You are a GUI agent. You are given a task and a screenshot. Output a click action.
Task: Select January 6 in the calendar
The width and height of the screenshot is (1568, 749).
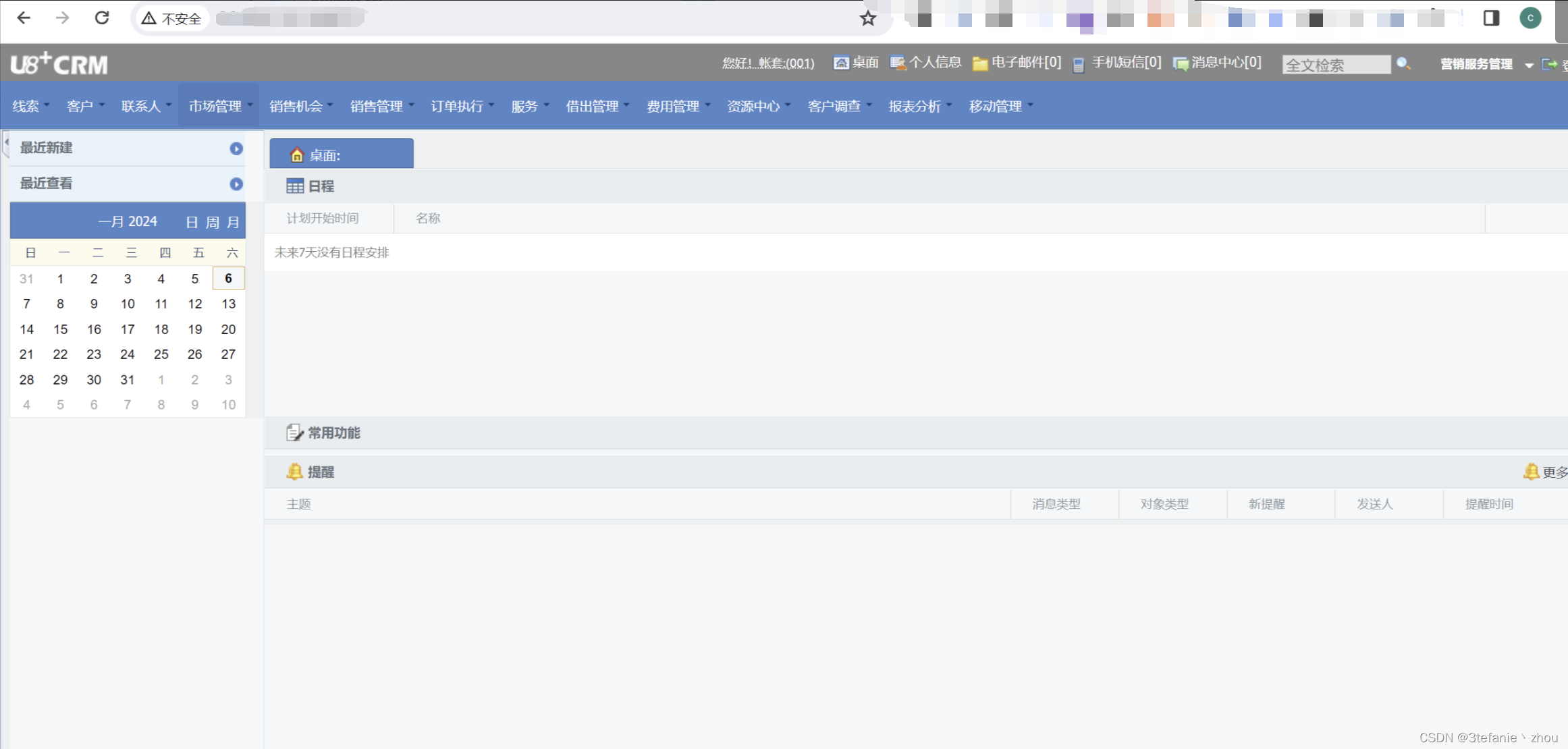pyautogui.click(x=229, y=278)
